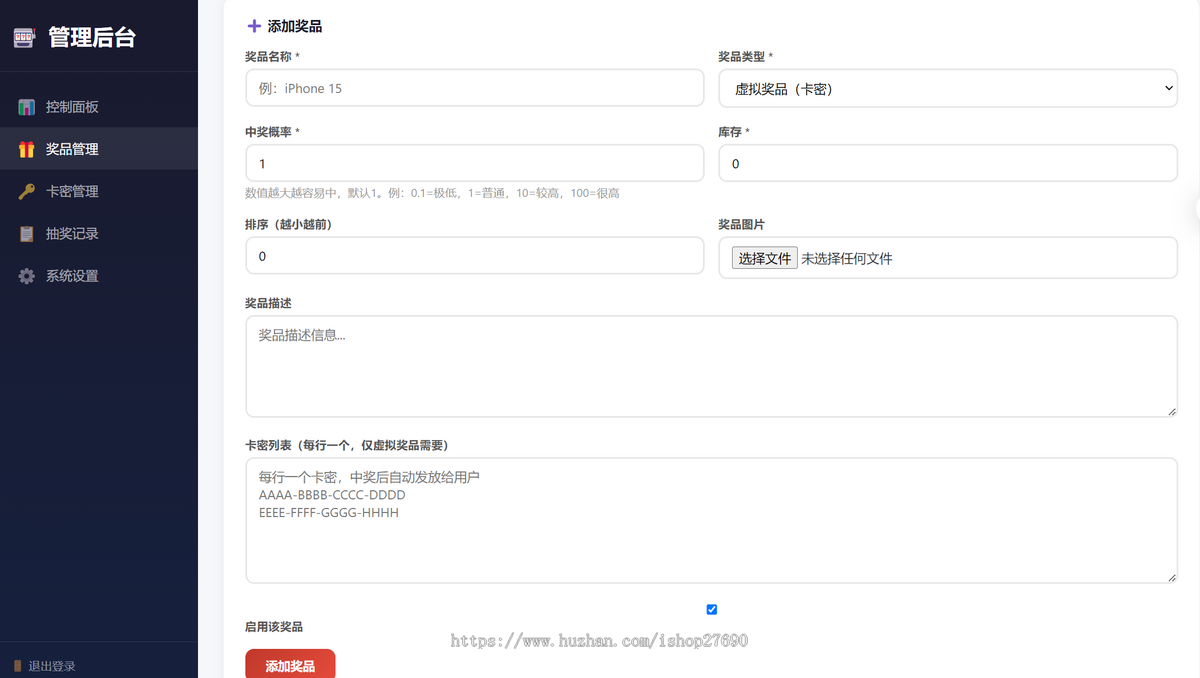Click the 管理后台 title text

[x=92, y=38]
